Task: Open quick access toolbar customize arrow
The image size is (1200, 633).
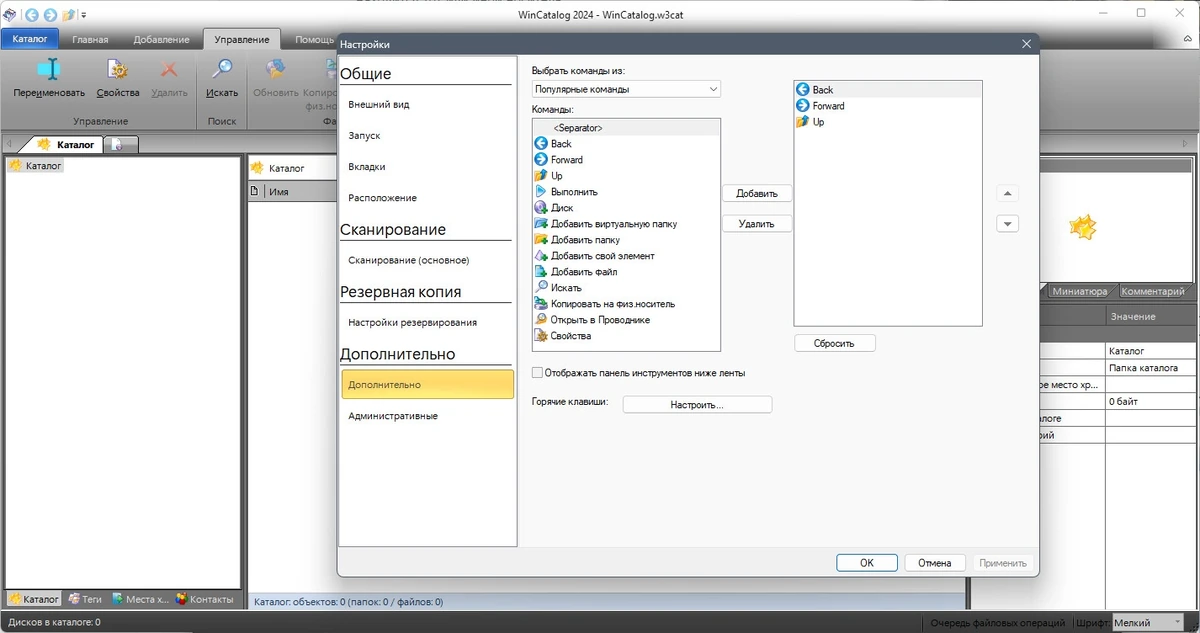Action: tap(83, 15)
